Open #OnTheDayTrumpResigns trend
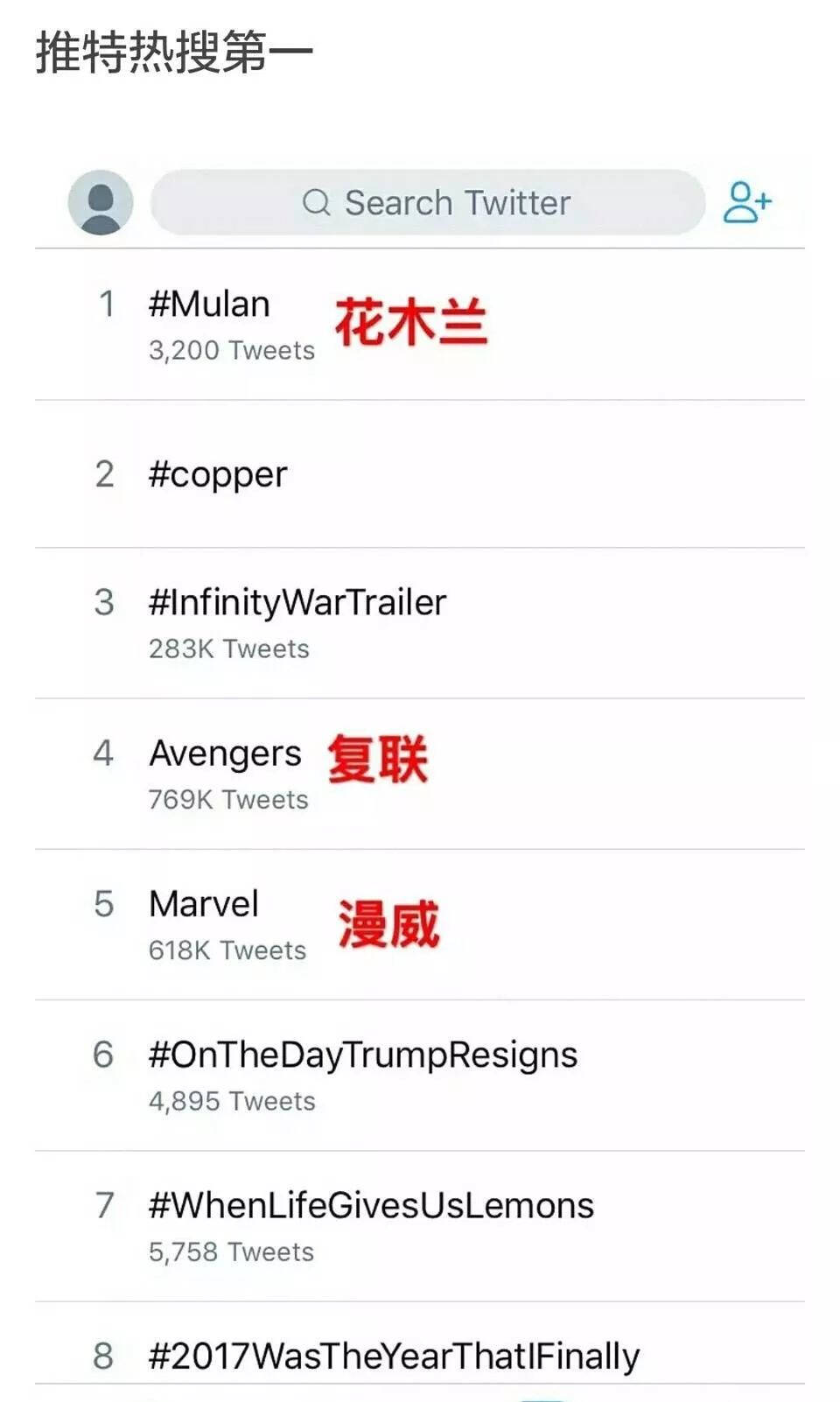Viewport: 840px width, 1402px height. click(420, 1075)
